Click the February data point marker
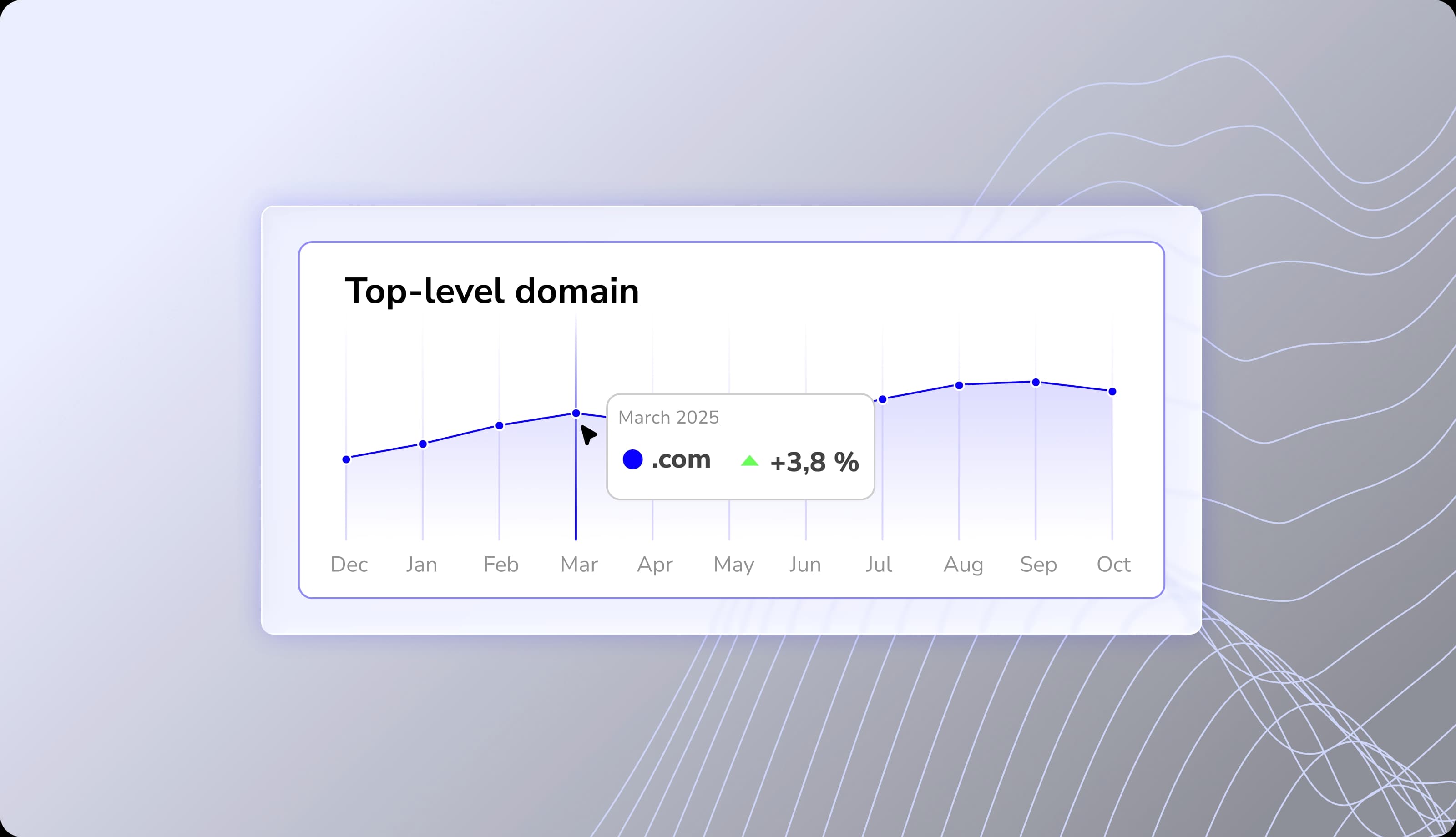 click(x=500, y=425)
